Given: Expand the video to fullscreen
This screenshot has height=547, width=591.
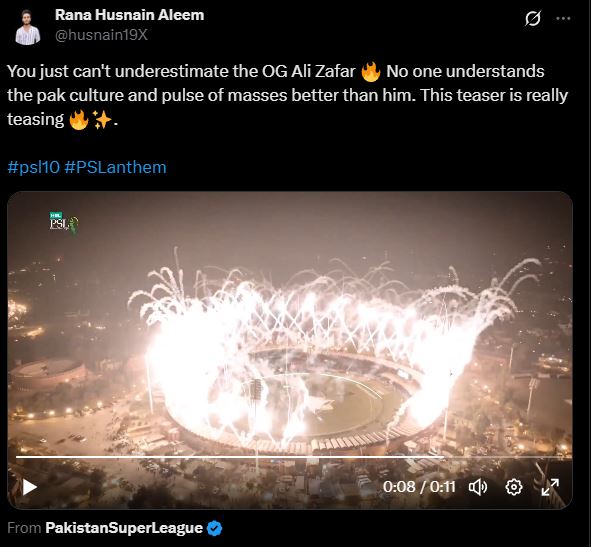Looking at the screenshot, I should (550, 487).
